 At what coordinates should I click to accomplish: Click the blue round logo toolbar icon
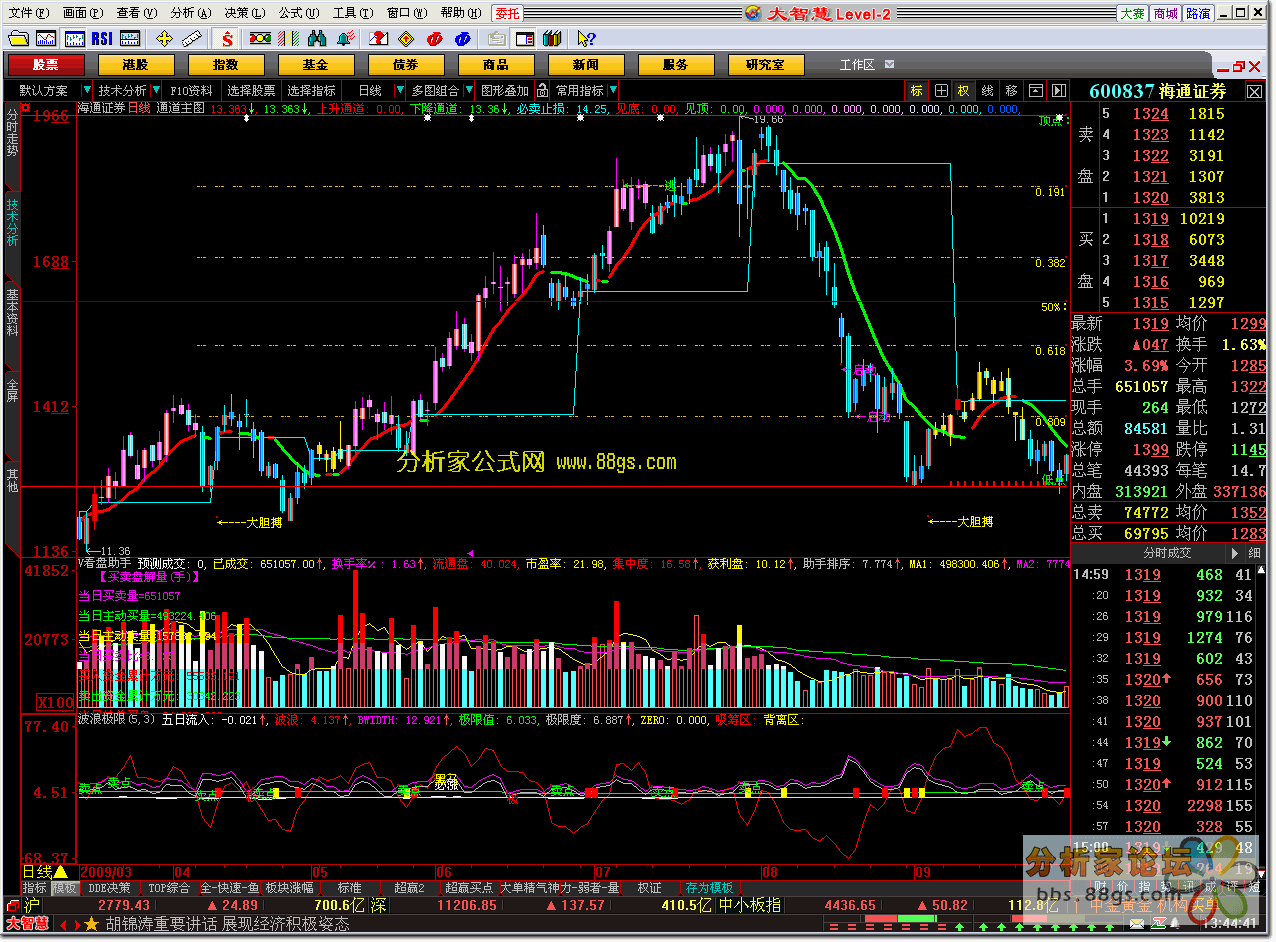[462, 39]
